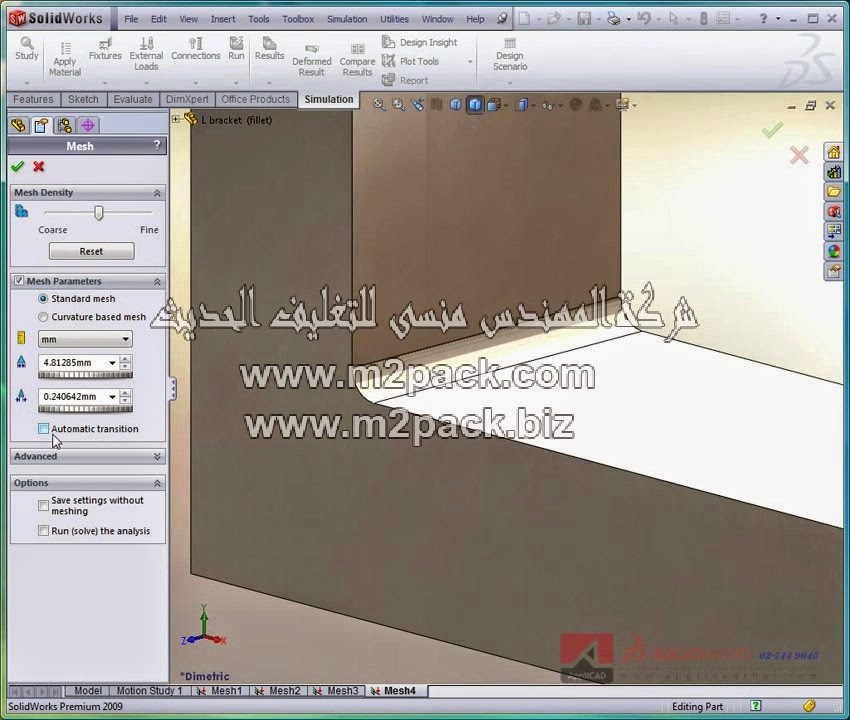Increase global size with spinner up arrow
The height and width of the screenshot is (720, 850).
click(125, 359)
